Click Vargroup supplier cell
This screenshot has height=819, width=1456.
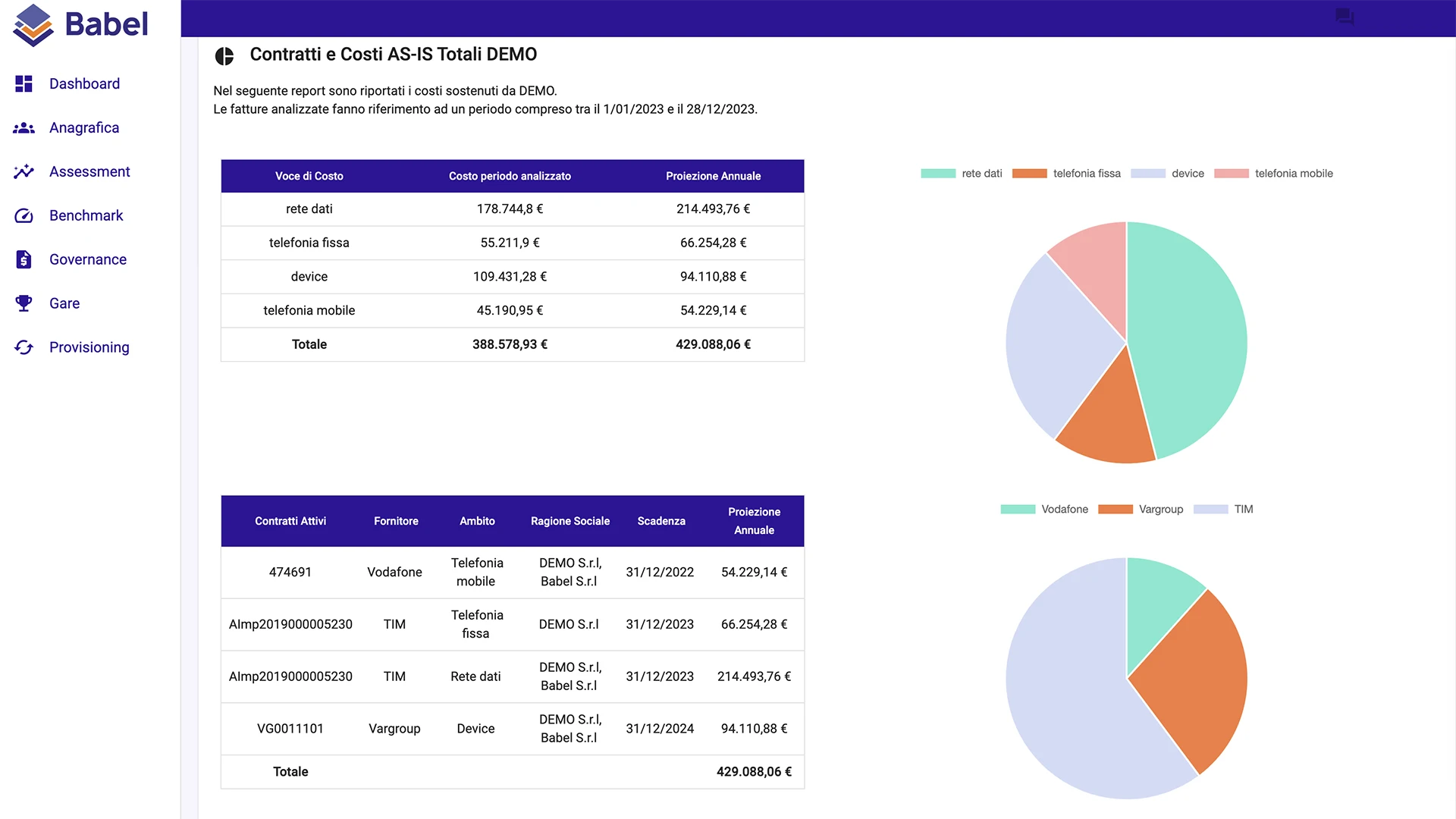pos(394,729)
